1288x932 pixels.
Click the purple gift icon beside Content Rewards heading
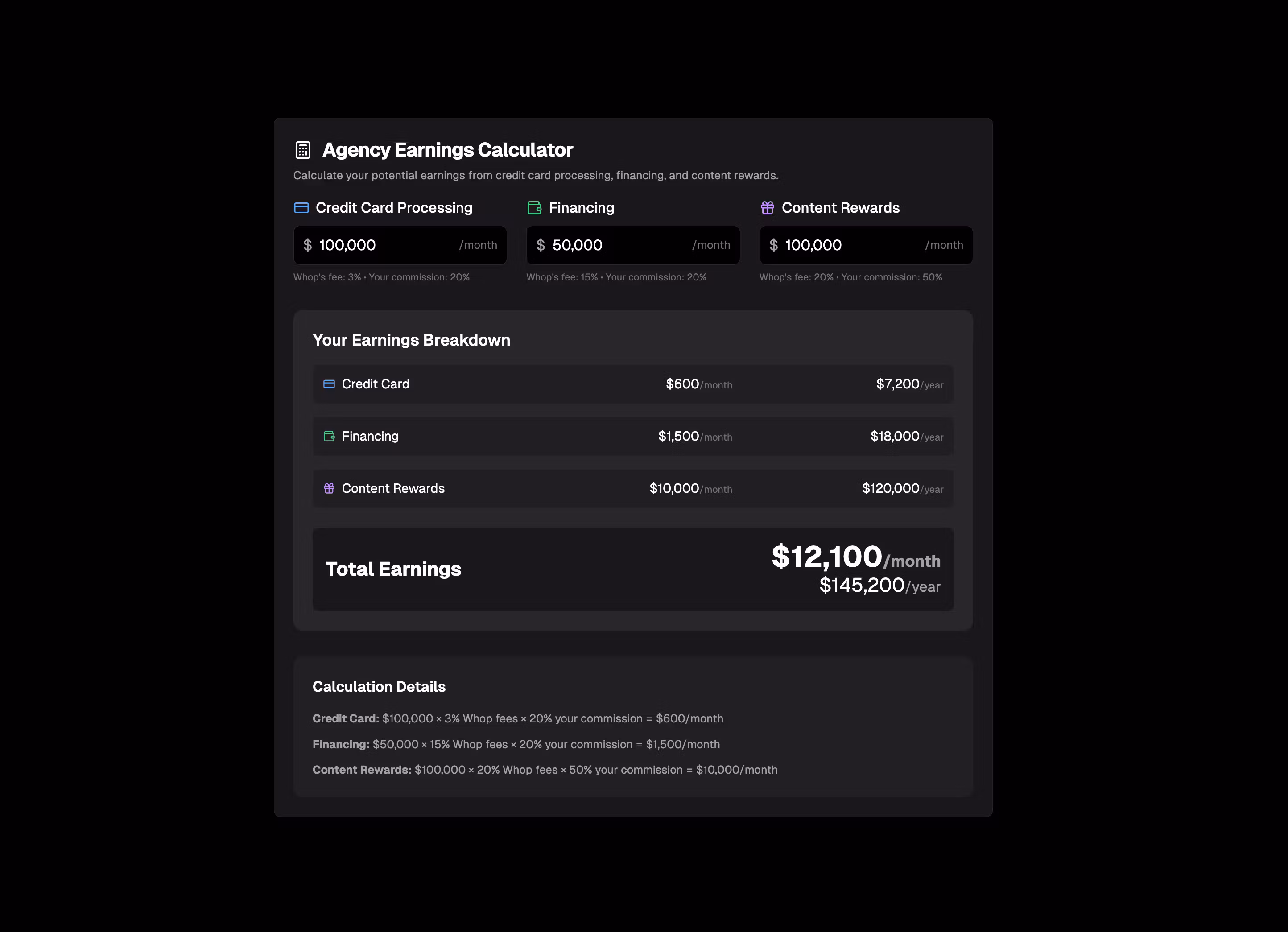point(767,208)
